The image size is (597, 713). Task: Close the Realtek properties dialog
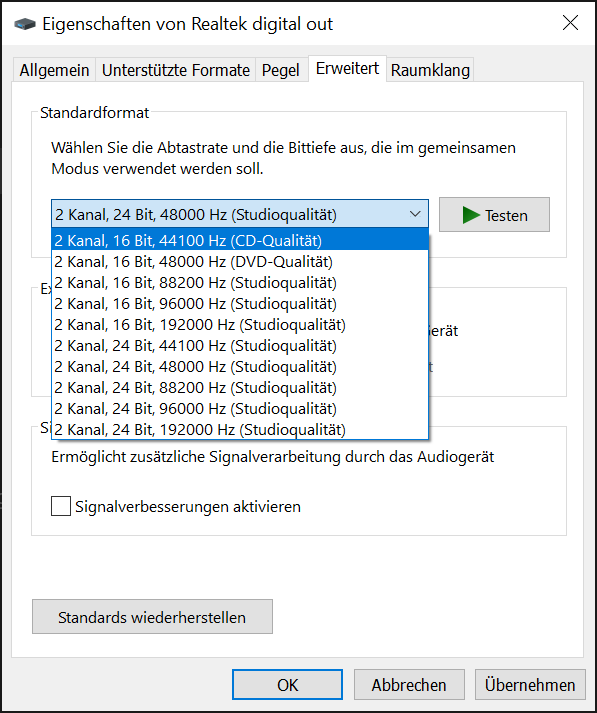570,23
